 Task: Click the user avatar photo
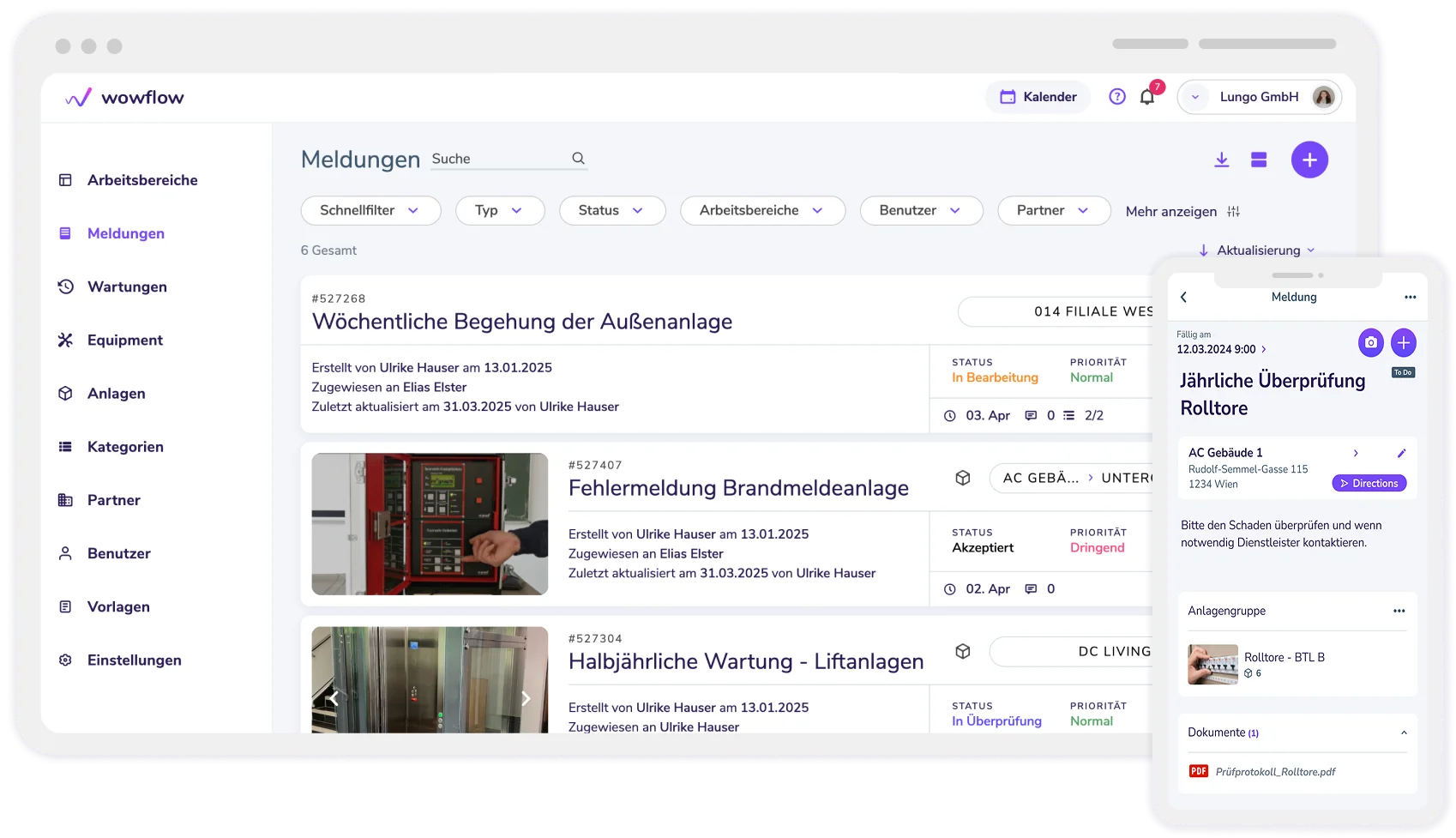[1323, 97]
